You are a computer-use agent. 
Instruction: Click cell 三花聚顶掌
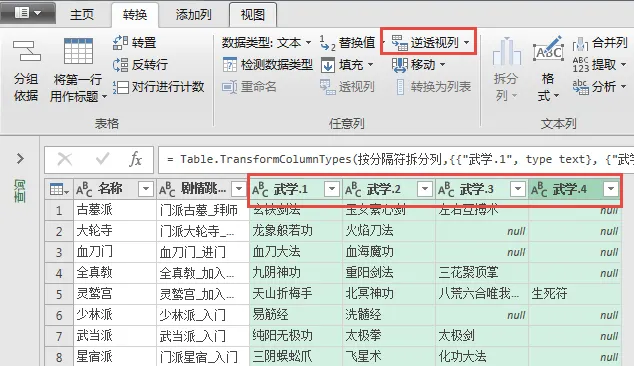click(x=482, y=273)
